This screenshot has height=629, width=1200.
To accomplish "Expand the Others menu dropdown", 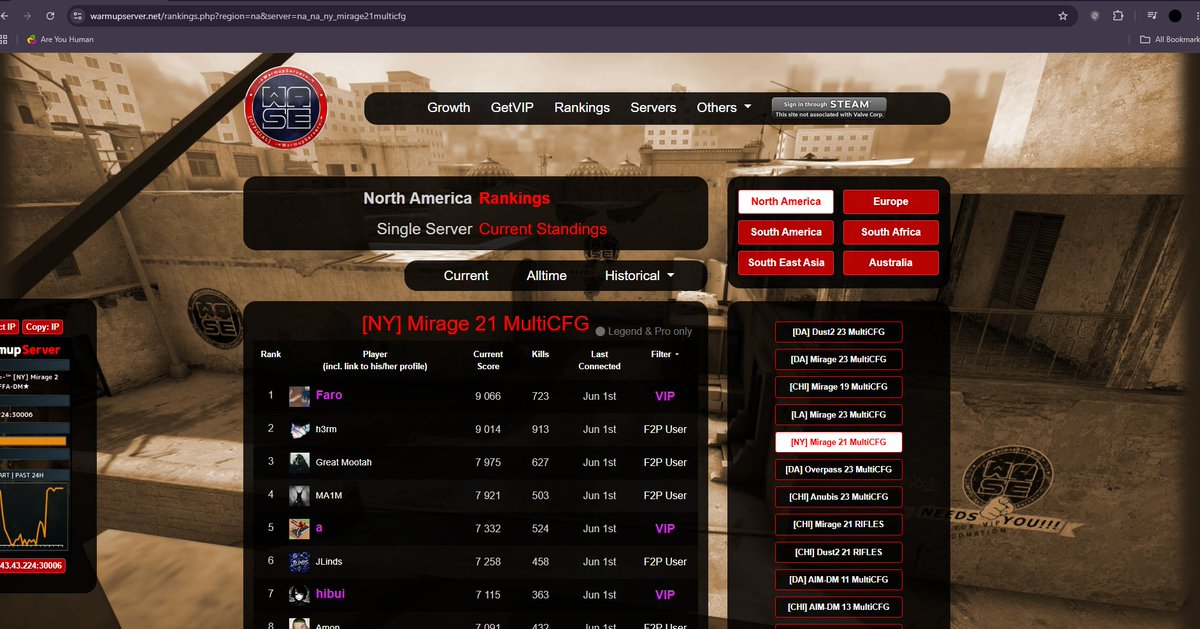I will pos(724,108).
